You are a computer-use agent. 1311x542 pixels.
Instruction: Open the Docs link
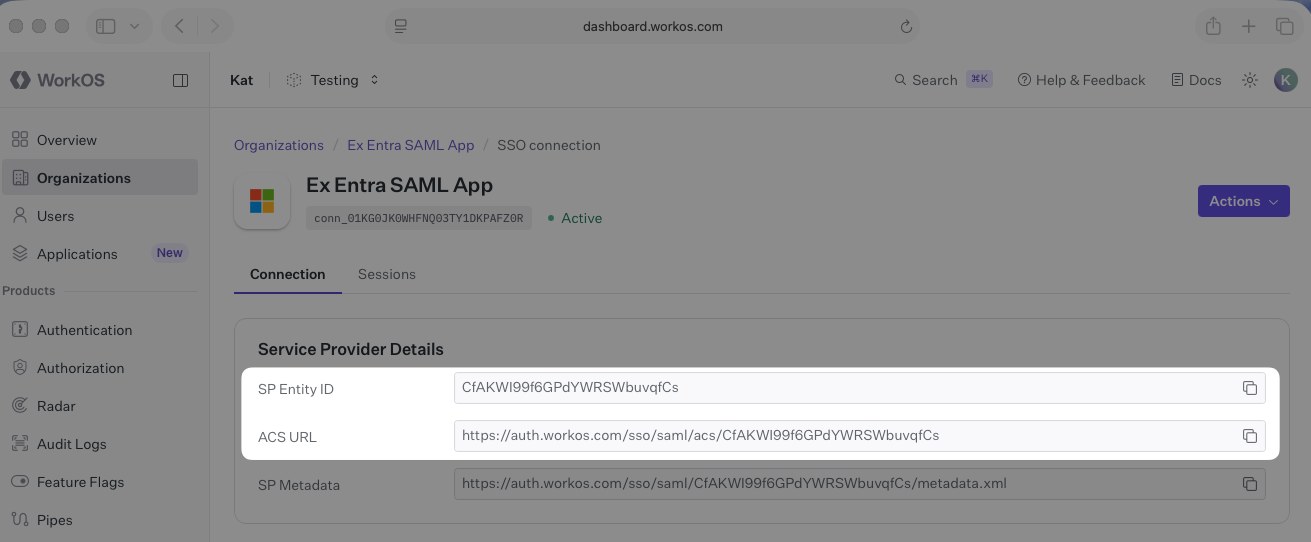[1196, 80]
